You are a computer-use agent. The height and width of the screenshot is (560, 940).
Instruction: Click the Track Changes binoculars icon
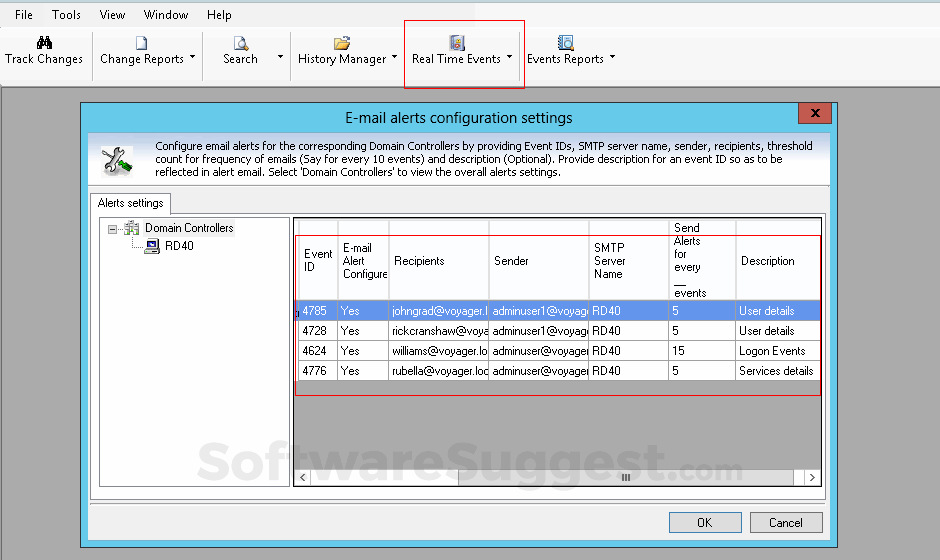[44, 42]
